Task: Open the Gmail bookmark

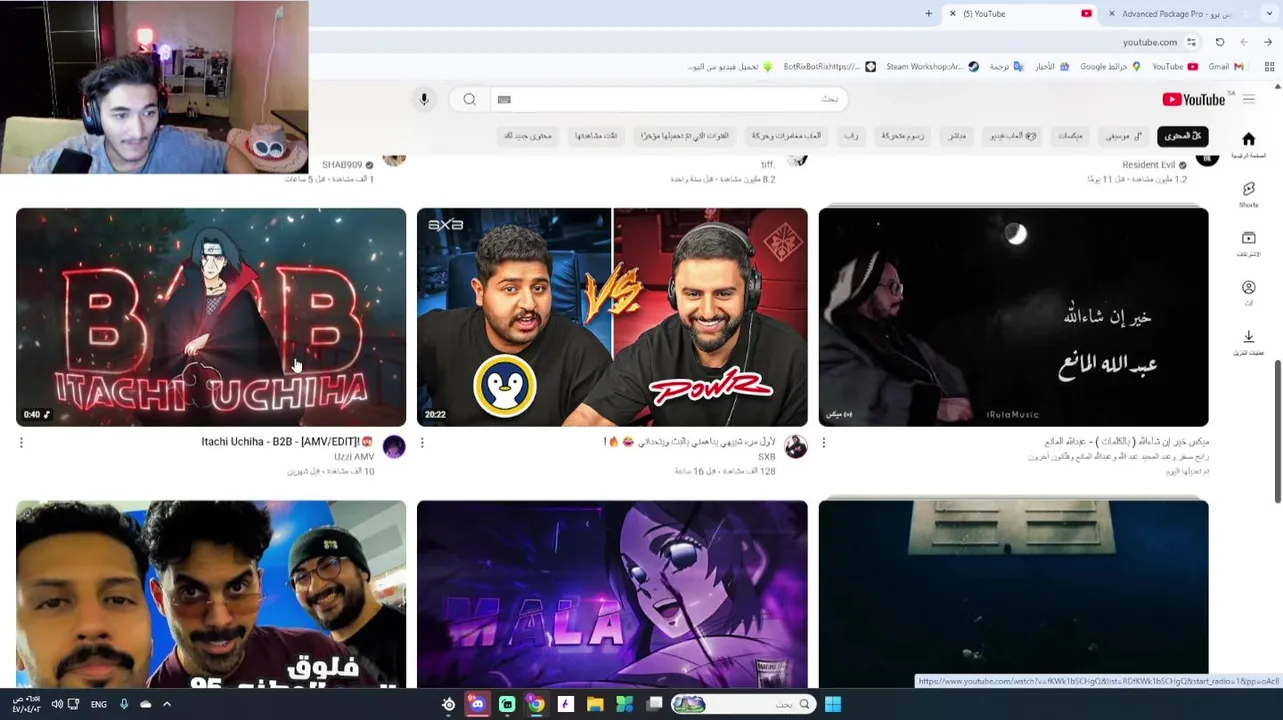Action: point(1225,67)
